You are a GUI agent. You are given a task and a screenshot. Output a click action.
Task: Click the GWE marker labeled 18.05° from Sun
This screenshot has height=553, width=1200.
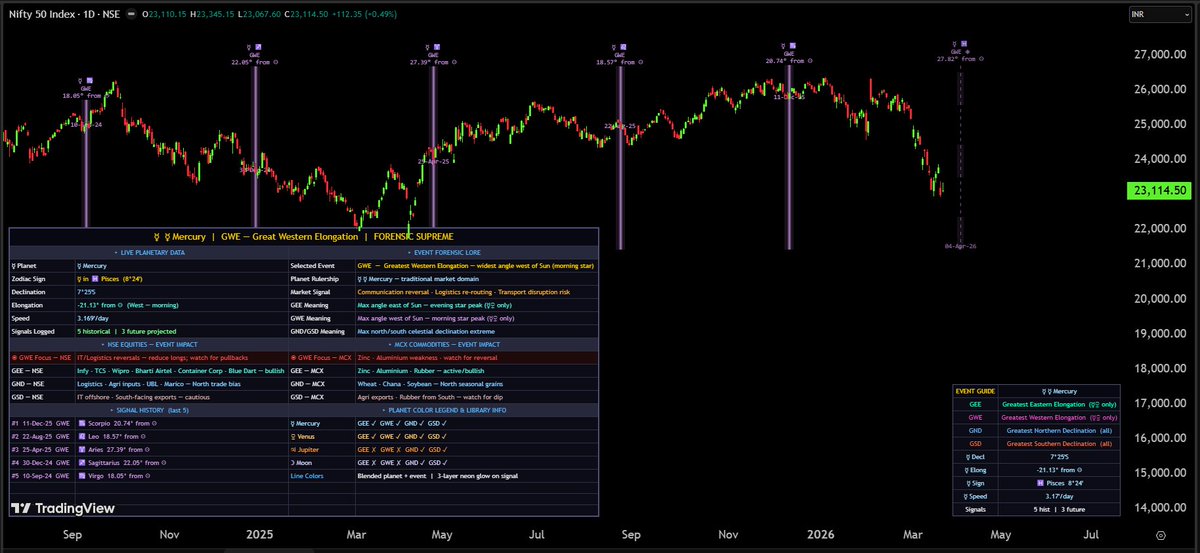point(85,88)
